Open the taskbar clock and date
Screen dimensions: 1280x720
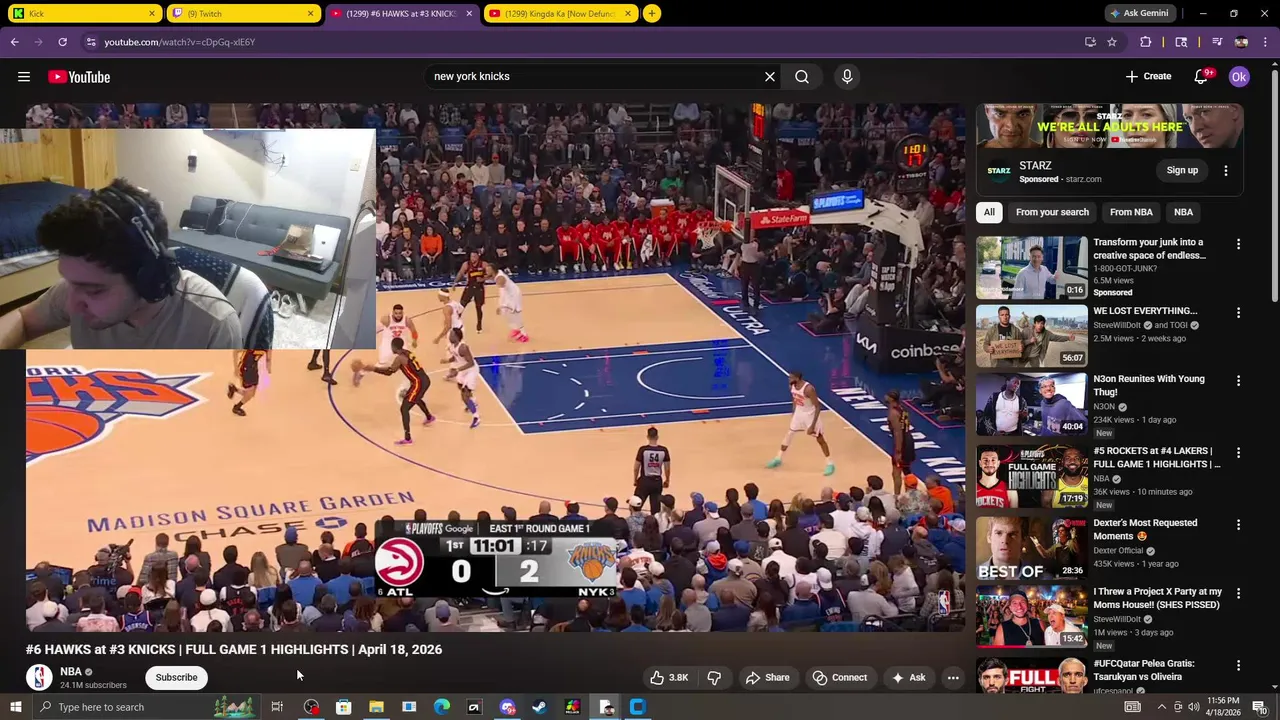click(x=1223, y=707)
